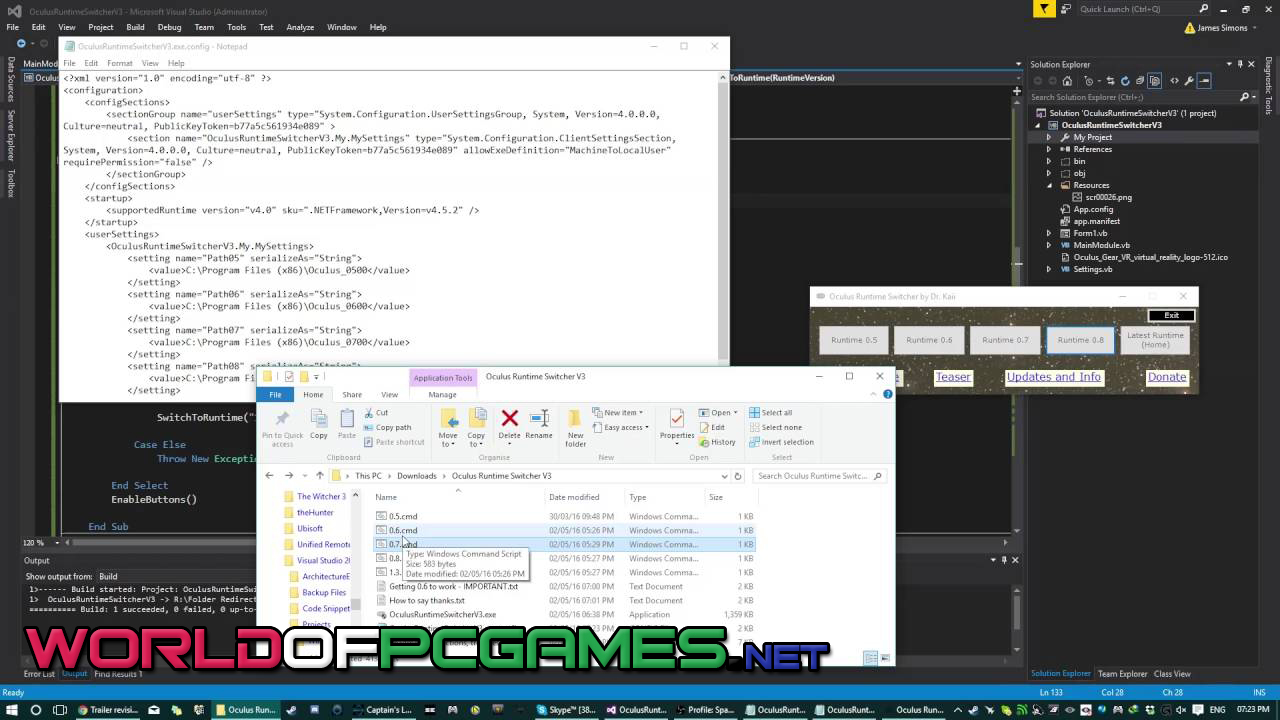The height and width of the screenshot is (720, 1280).
Task: Click the Cut icon in File Explorer ribbon
Action: 370,413
